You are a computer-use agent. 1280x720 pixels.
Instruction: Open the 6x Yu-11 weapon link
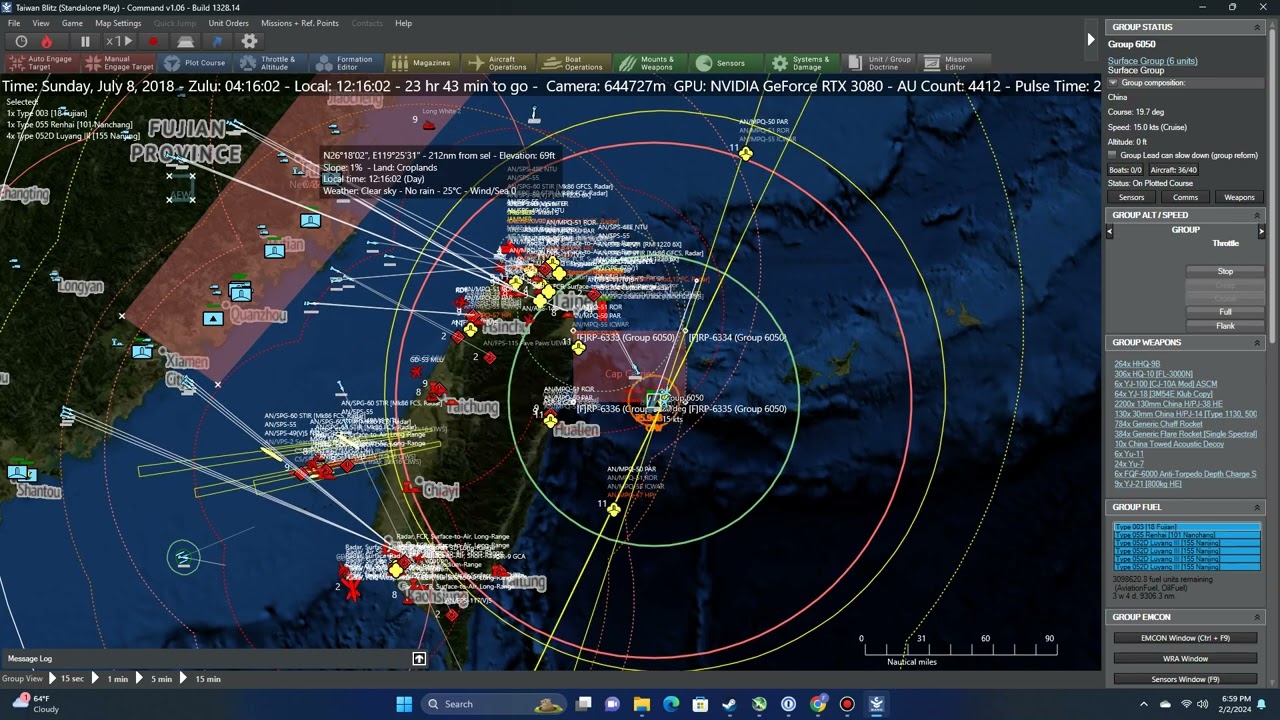(1129, 454)
